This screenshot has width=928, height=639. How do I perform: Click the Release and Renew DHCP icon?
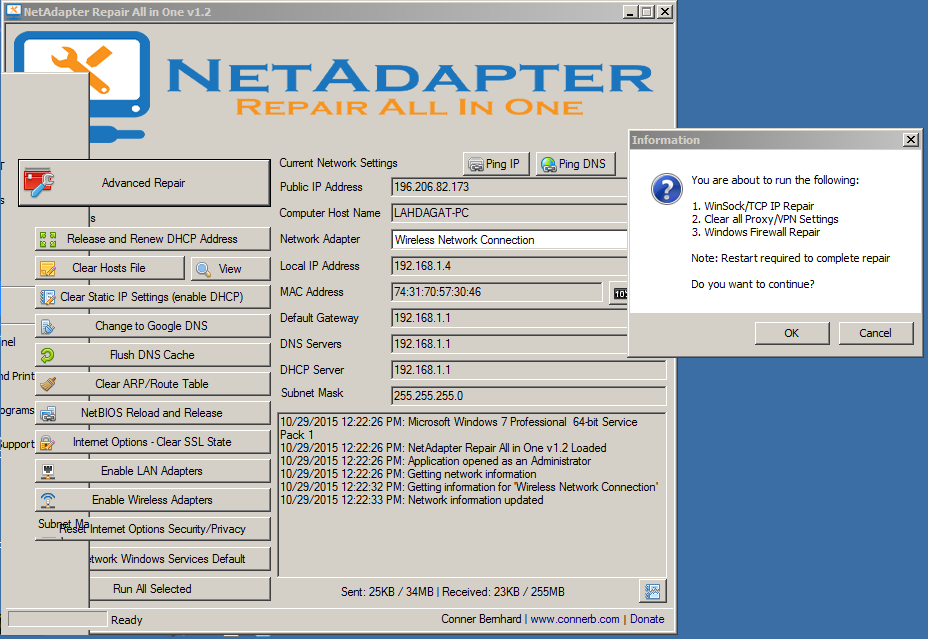(x=48, y=239)
